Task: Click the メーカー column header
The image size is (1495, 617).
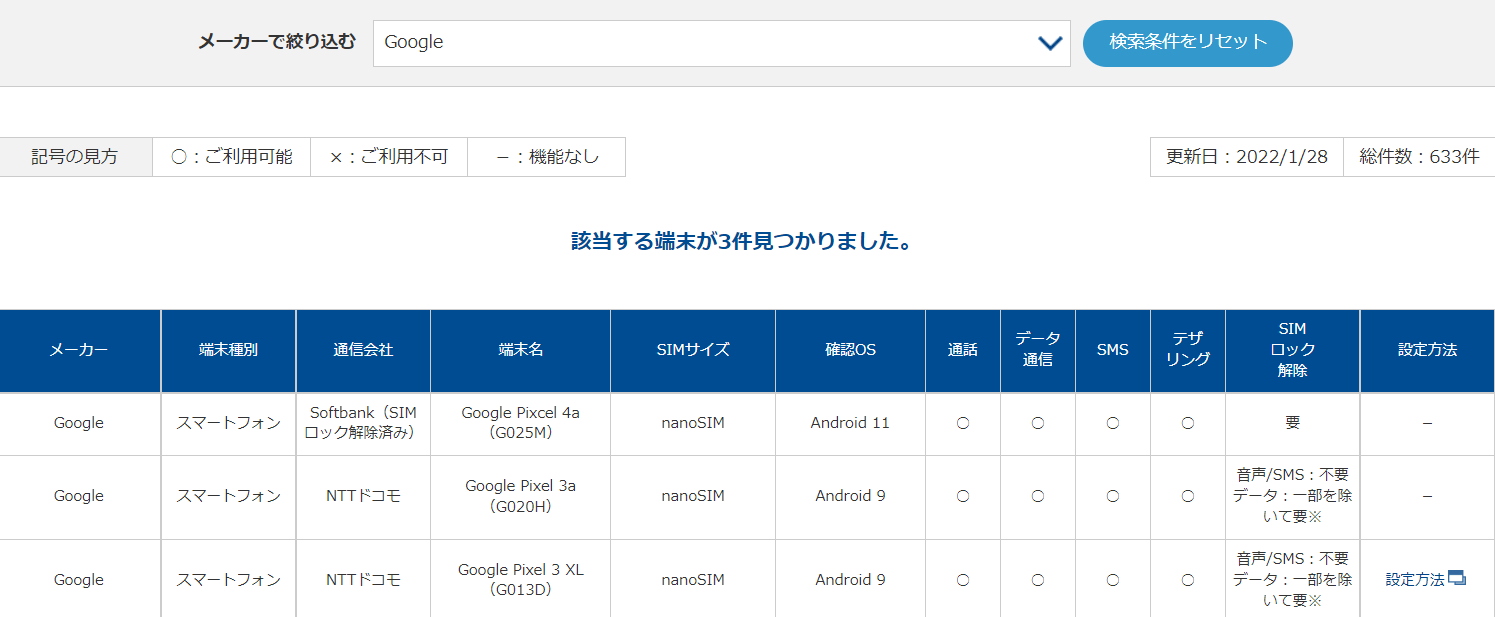Action: point(79,350)
